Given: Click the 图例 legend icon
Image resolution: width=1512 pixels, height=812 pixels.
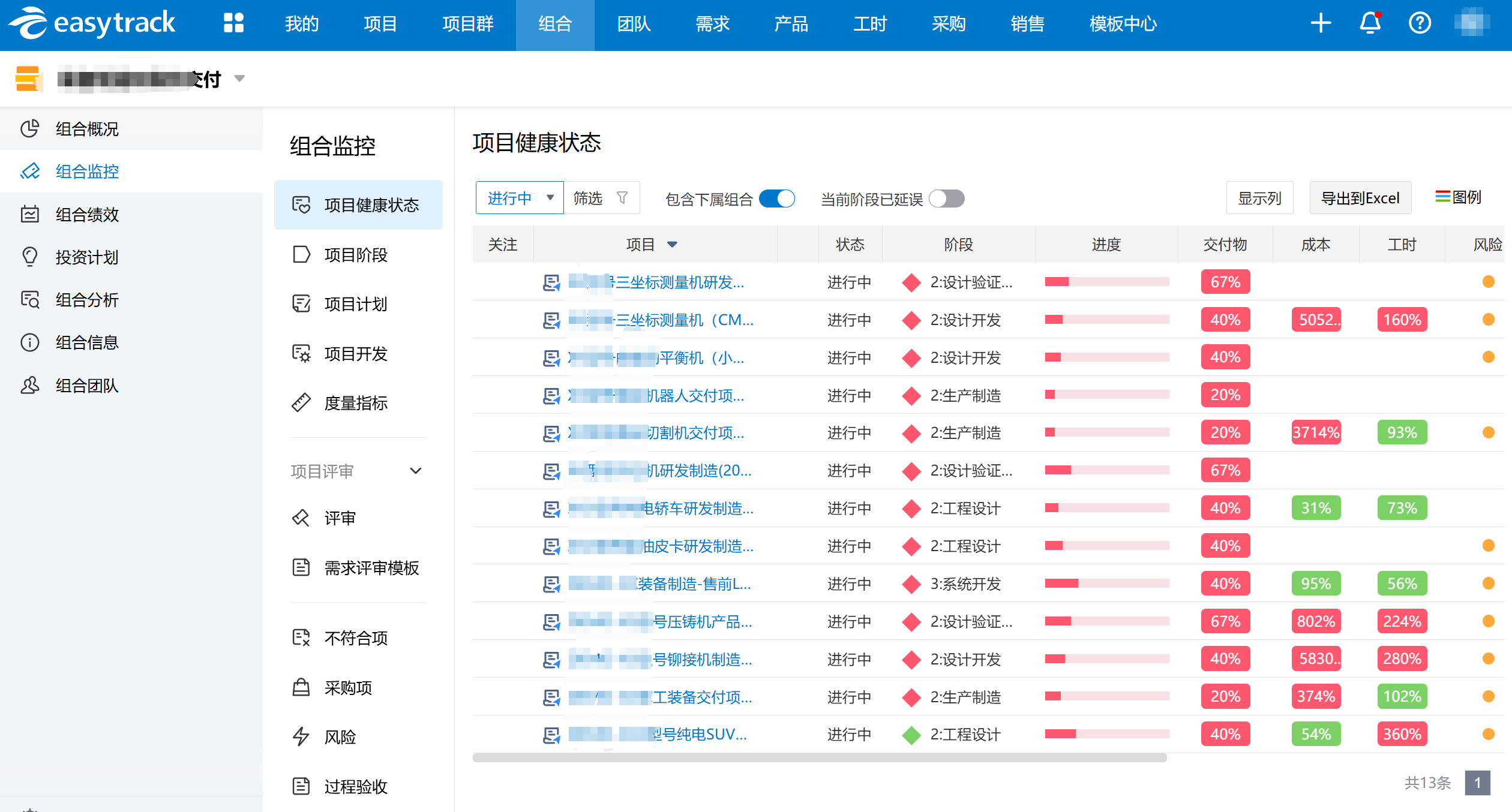Looking at the screenshot, I should coord(1442,197).
